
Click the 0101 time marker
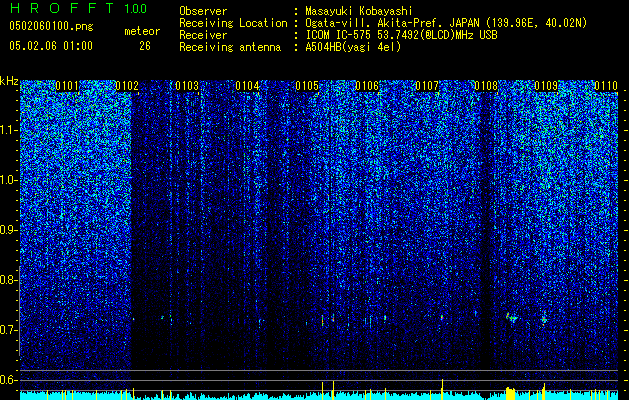click(67, 86)
